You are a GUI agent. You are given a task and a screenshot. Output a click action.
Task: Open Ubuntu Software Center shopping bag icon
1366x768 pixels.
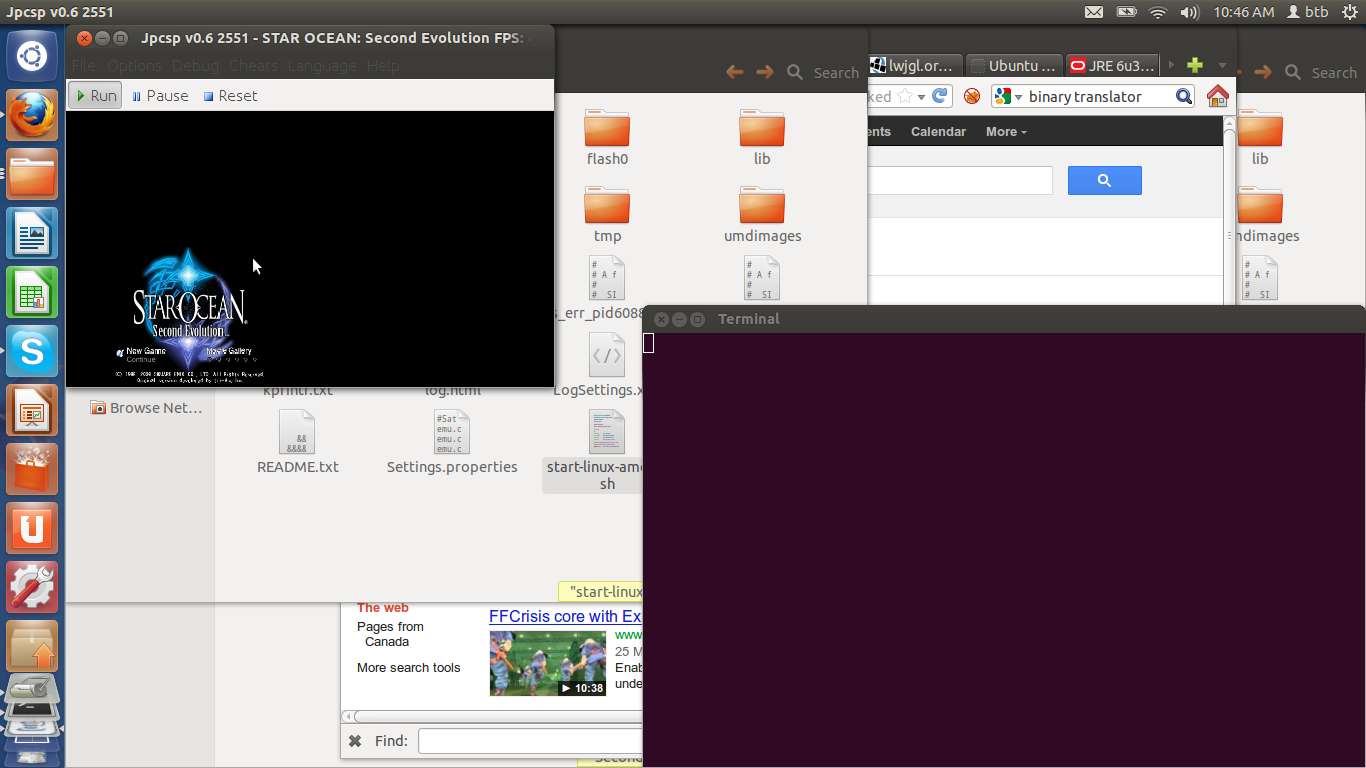tap(32, 469)
